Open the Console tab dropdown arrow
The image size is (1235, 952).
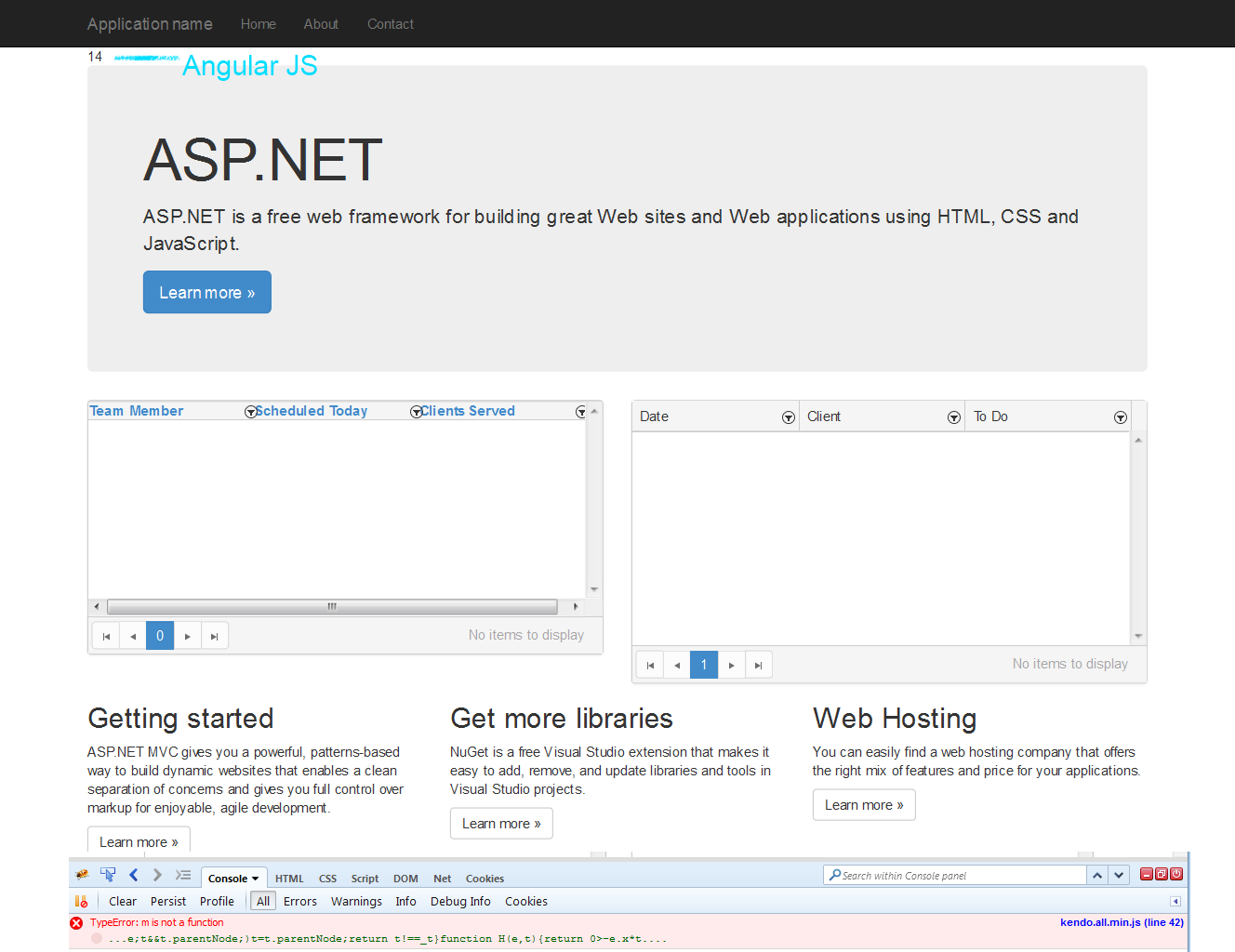click(255, 879)
